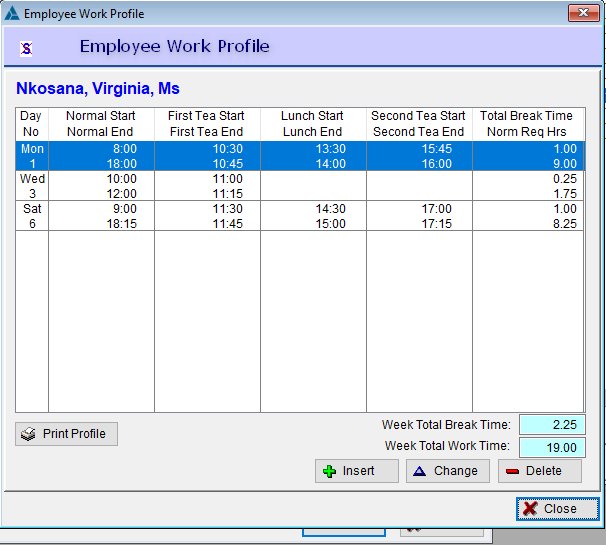Select the Wednesday work profile row
Viewport: 606px width, 545px height.
(300, 185)
